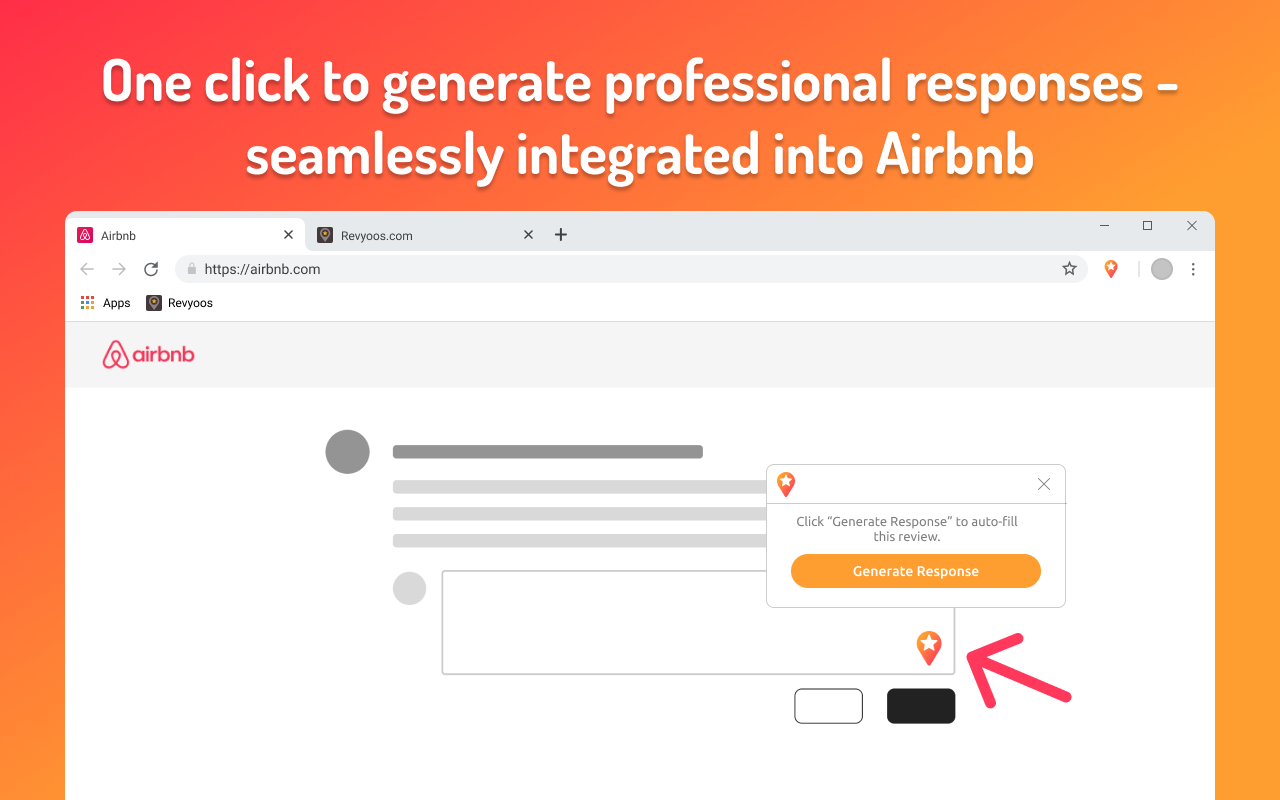The height and width of the screenshot is (800, 1280).
Task: Open the Apps bookmarks shortcut
Action: click(105, 303)
